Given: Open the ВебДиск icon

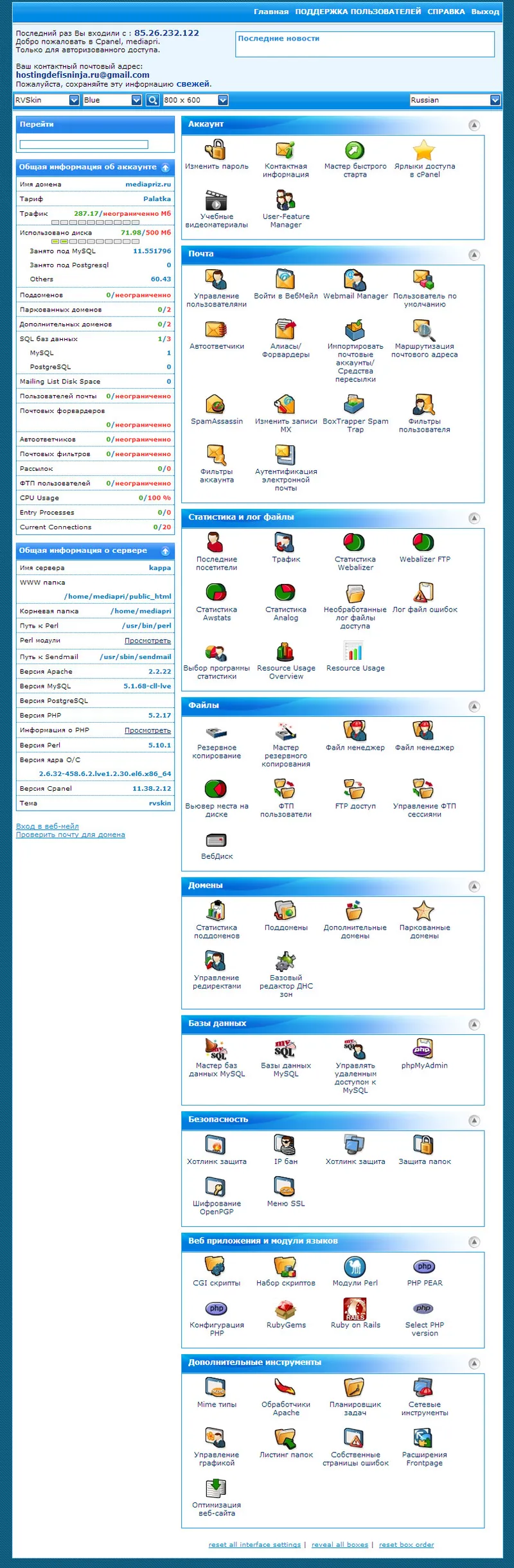Looking at the screenshot, I should pos(217,840).
